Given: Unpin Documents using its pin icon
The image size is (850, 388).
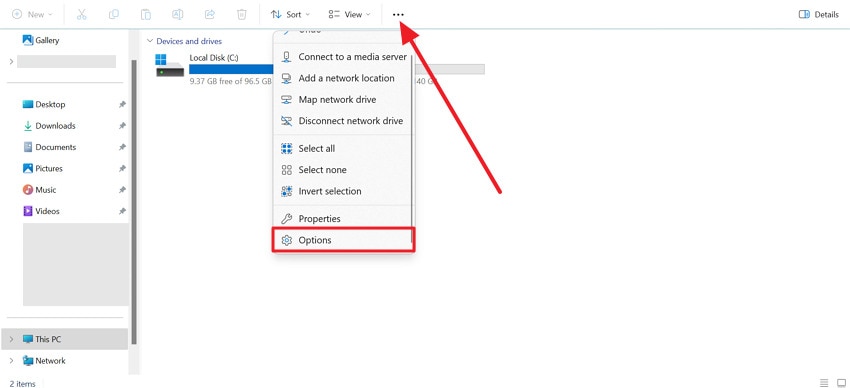Looking at the screenshot, I should click(123, 147).
